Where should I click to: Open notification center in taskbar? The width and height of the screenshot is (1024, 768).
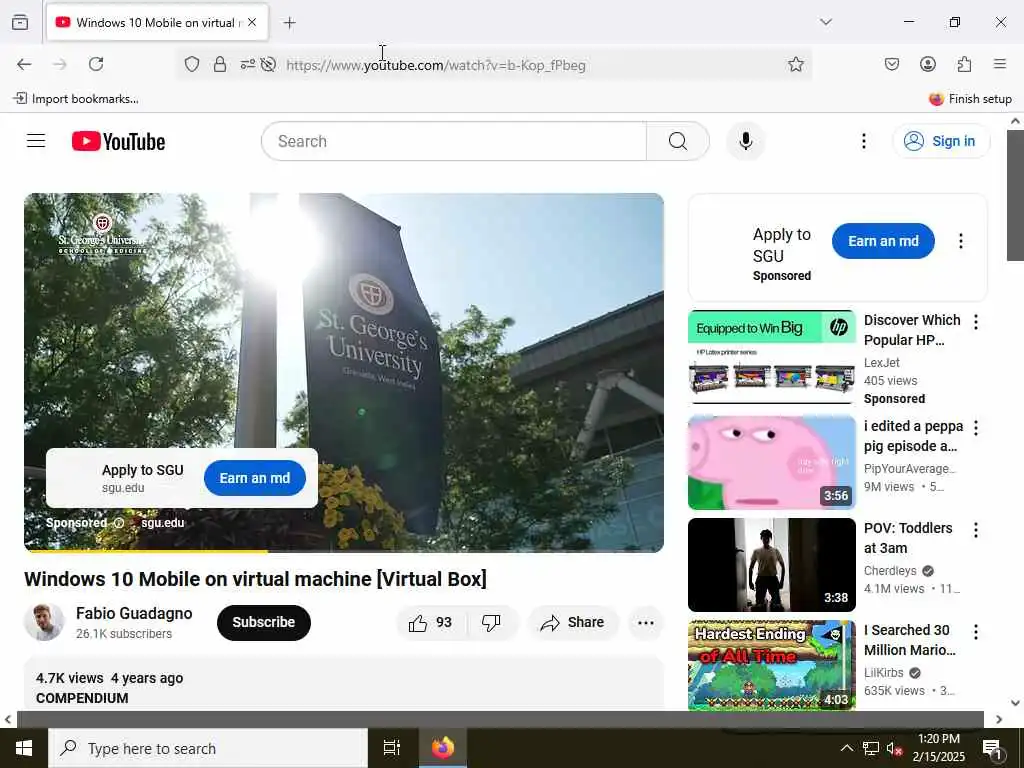pyautogui.click(x=993, y=750)
